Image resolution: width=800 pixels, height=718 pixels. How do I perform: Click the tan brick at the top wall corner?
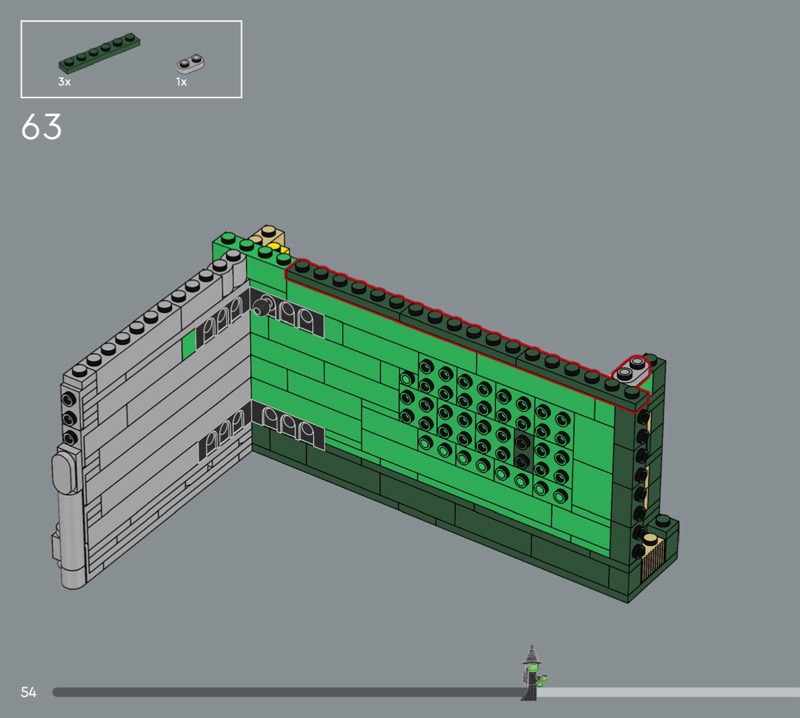coord(267,237)
